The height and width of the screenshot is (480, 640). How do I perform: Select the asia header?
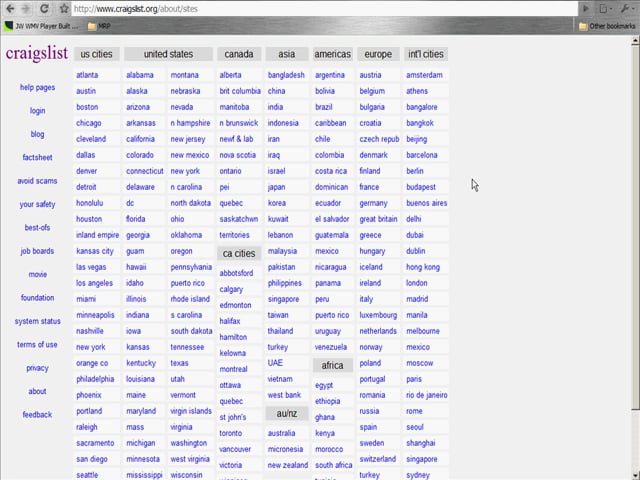coord(287,54)
